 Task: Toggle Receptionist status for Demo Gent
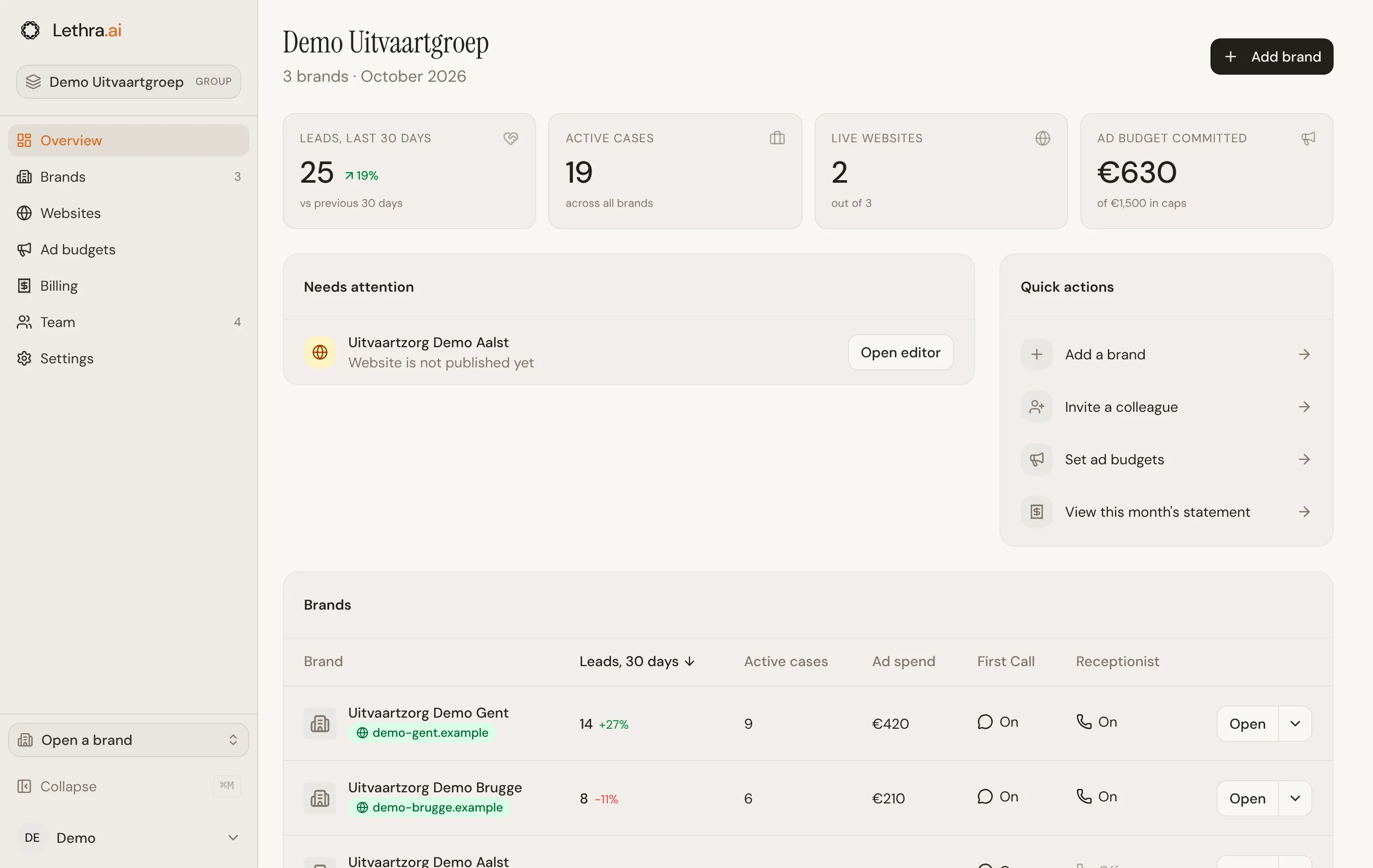click(1096, 722)
